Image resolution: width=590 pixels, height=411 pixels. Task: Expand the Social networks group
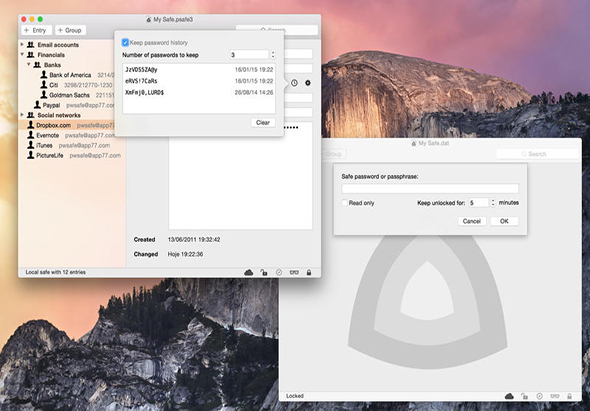[x=22, y=115]
